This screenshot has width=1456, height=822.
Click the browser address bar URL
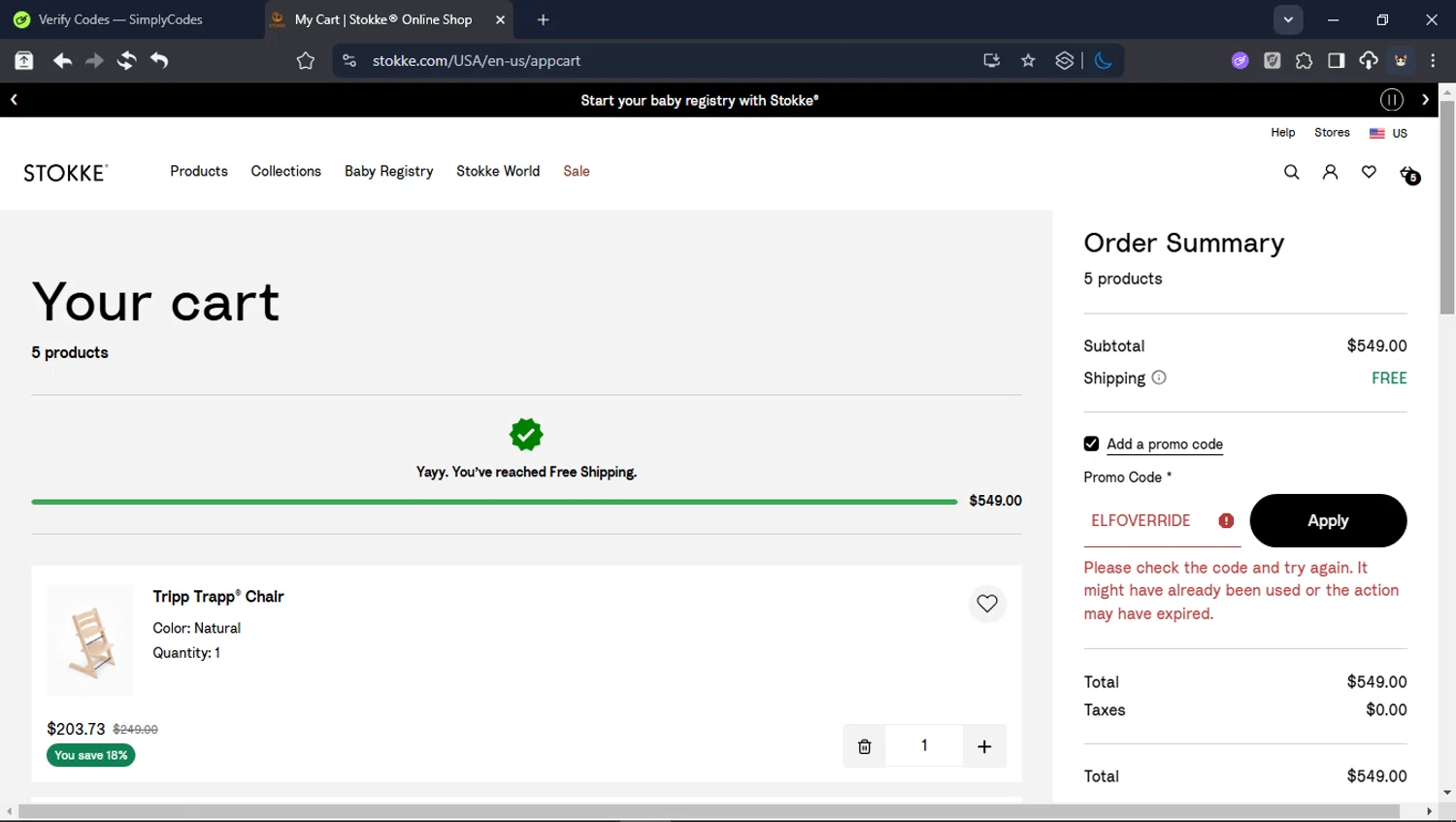[476, 60]
